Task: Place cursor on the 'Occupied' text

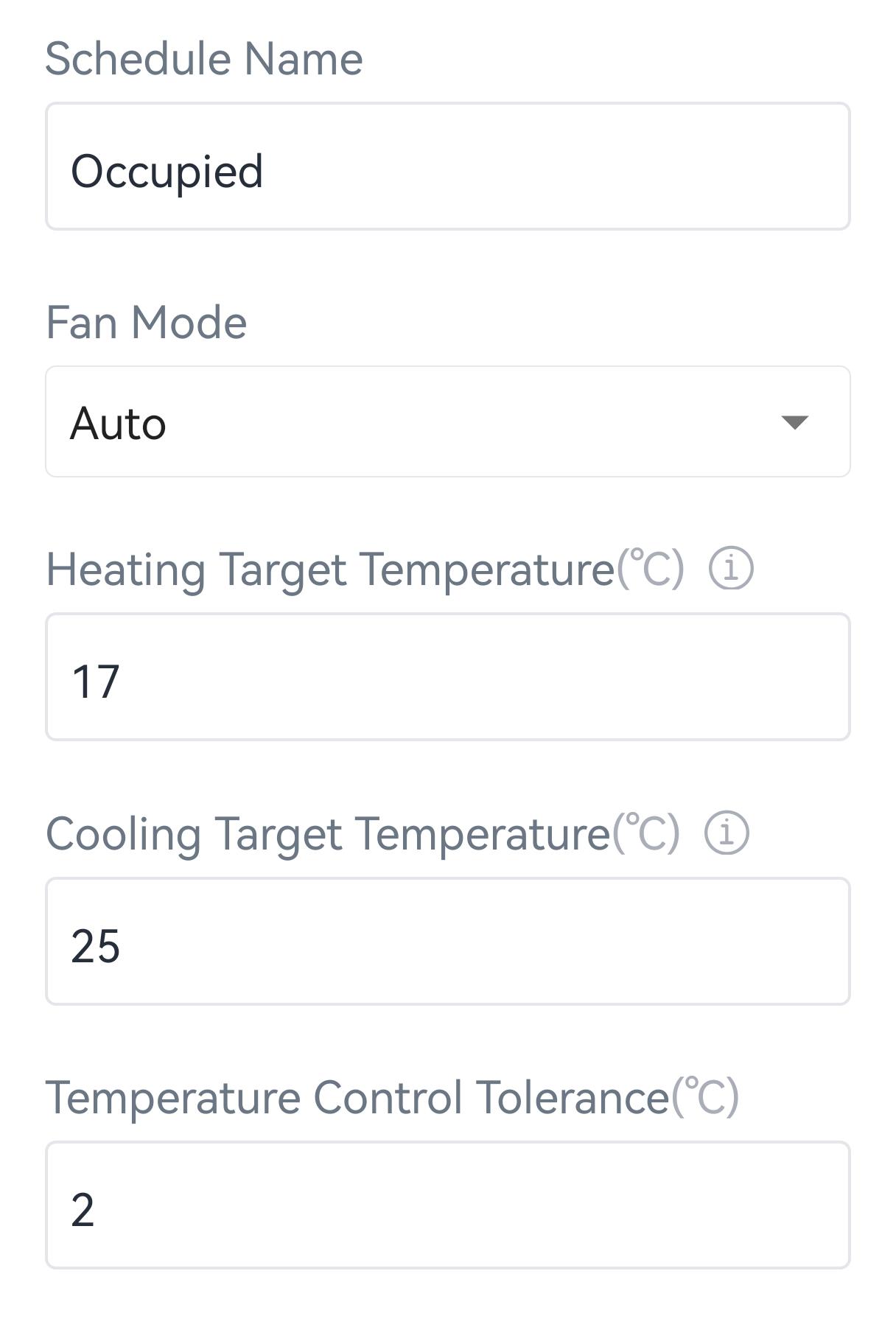Action: pyautogui.click(x=167, y=172)
